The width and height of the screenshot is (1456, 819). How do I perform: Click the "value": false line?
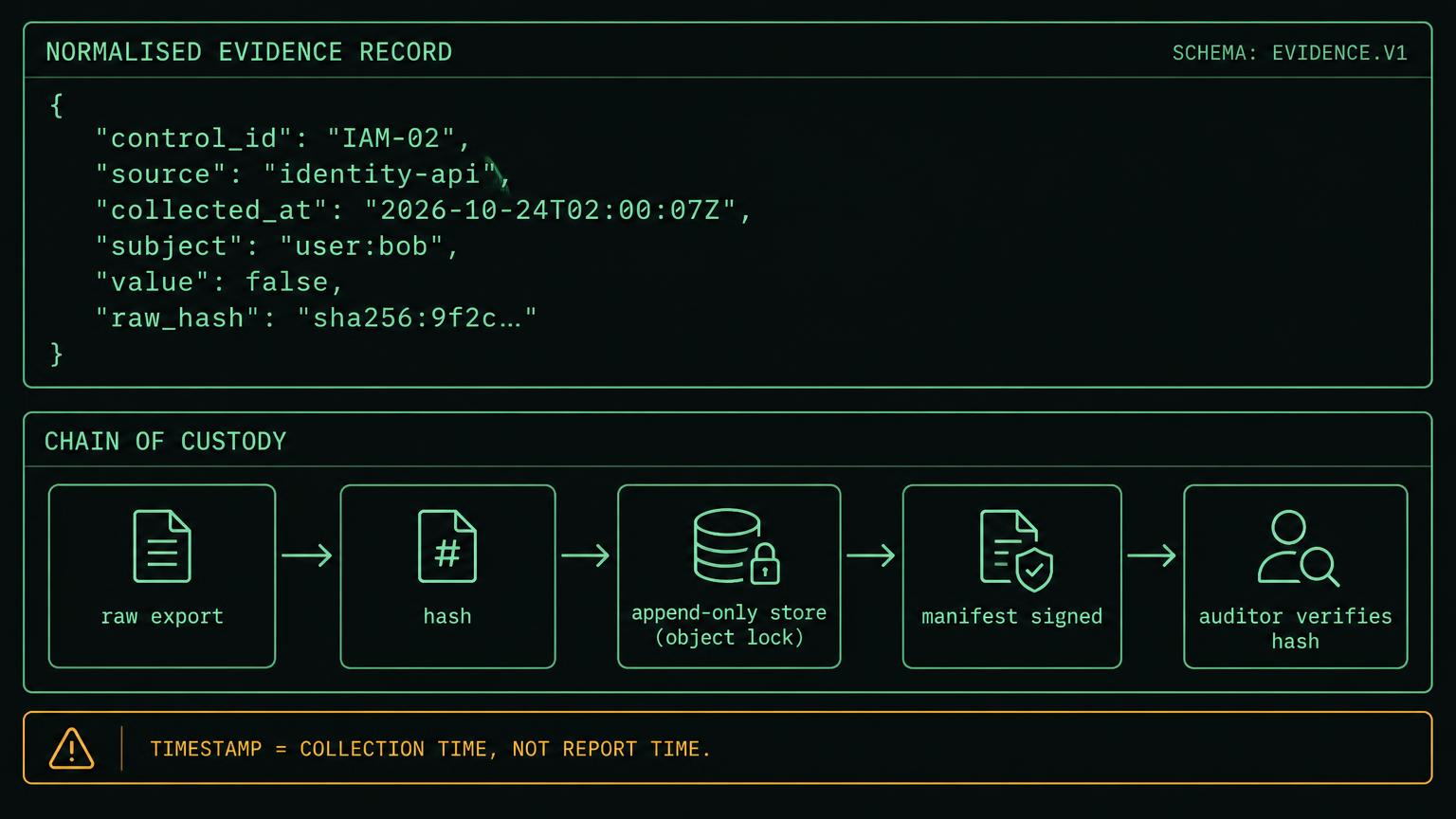click(219, 282)
